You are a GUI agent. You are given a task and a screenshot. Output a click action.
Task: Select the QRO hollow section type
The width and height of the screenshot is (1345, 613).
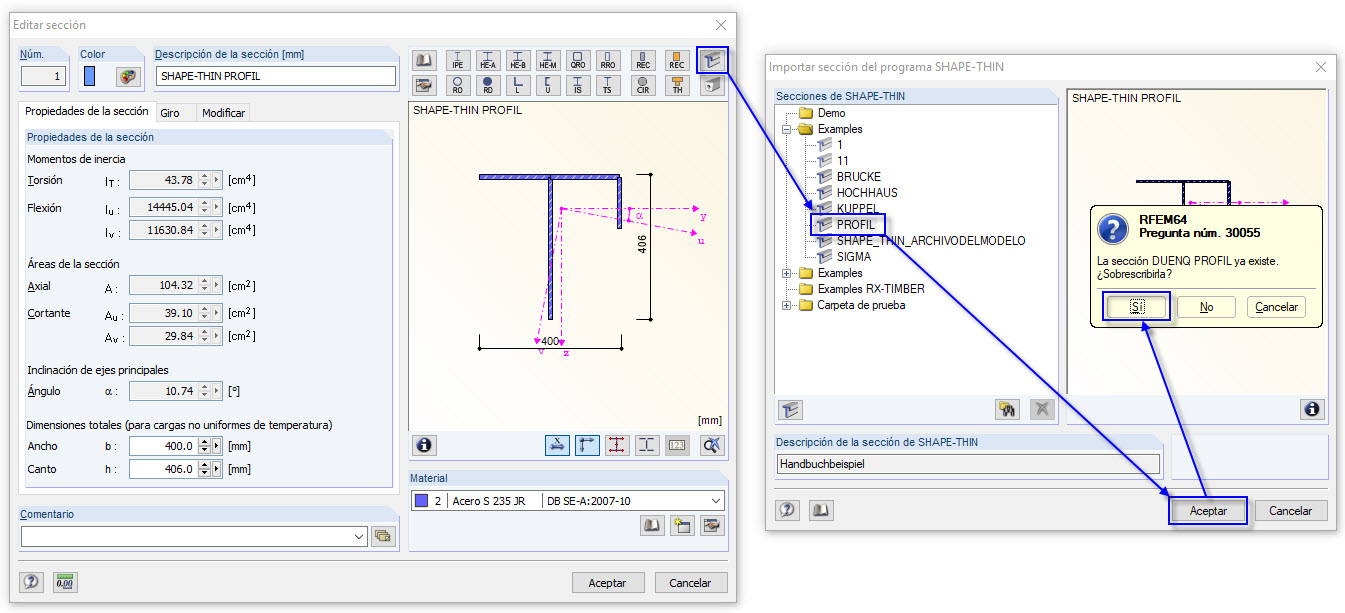(x=578, y=60)
